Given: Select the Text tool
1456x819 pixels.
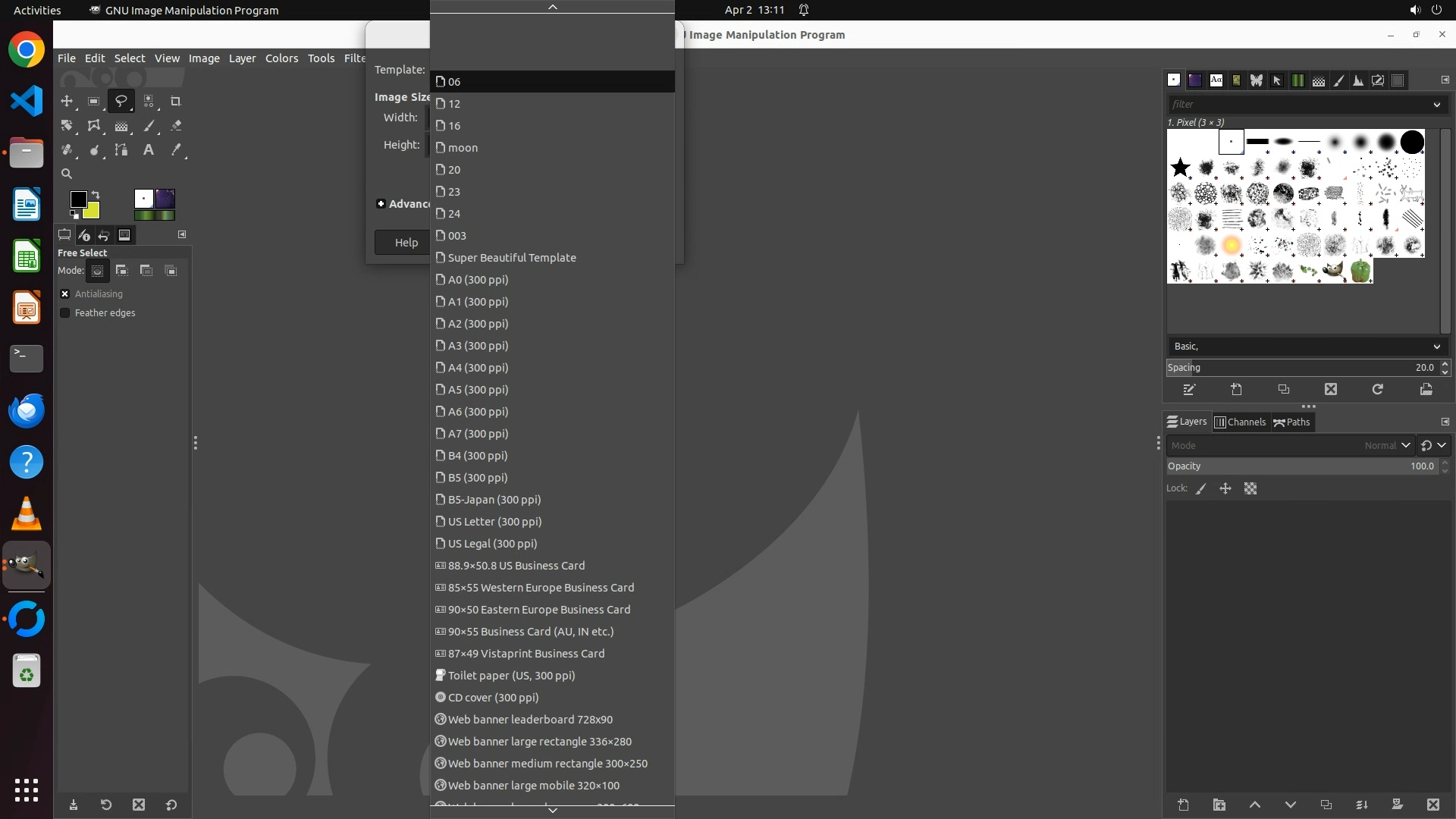Looking at the screenshot, I should coord(149,150).
